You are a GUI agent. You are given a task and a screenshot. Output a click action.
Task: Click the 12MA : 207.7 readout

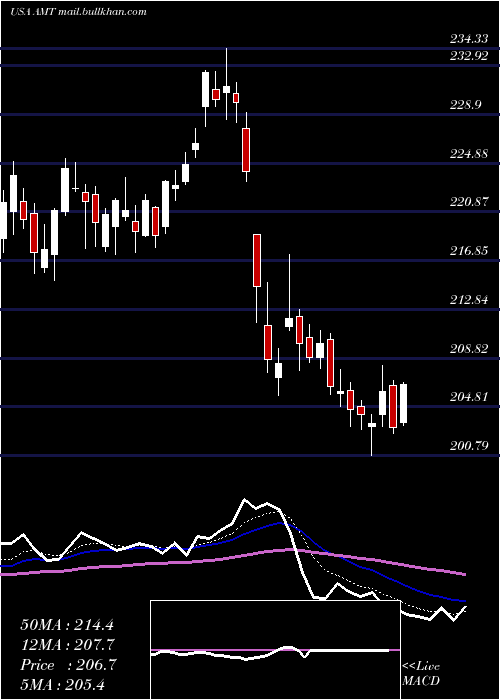pyautogui.click(x=67, y=645)
